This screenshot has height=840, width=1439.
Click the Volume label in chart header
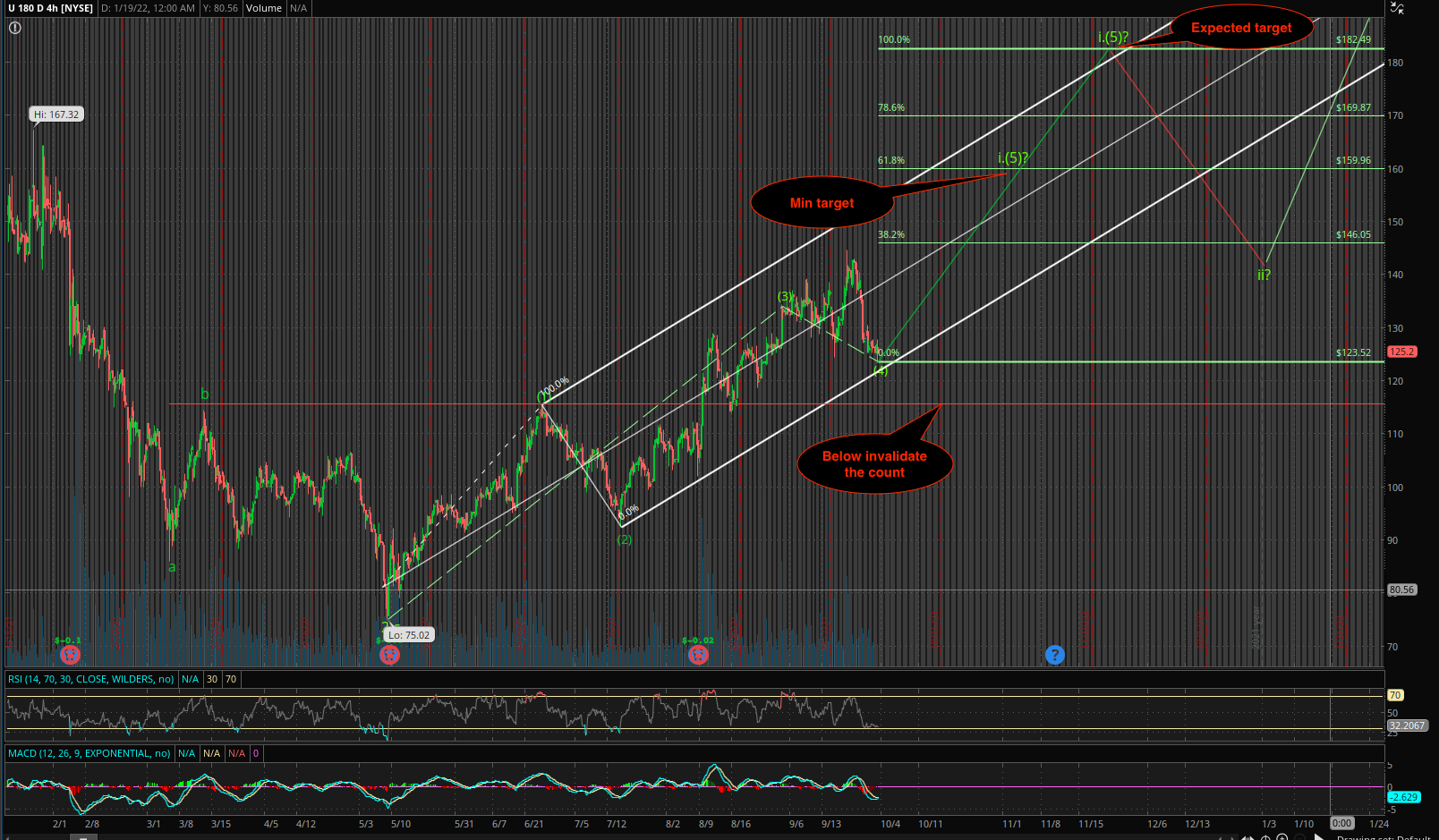(264, 8)
